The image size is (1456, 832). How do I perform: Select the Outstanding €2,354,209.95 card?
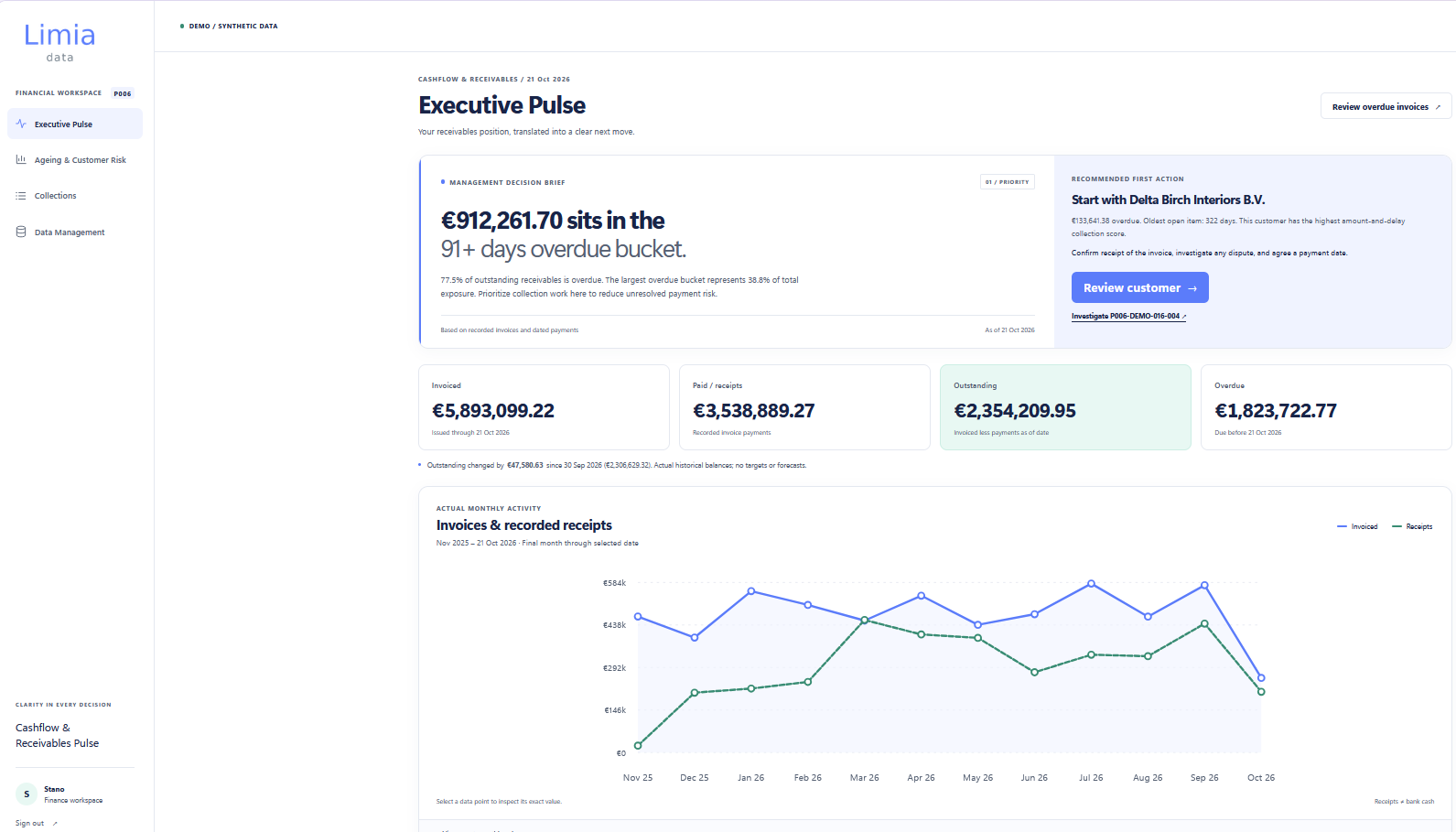click(1065, 407)
